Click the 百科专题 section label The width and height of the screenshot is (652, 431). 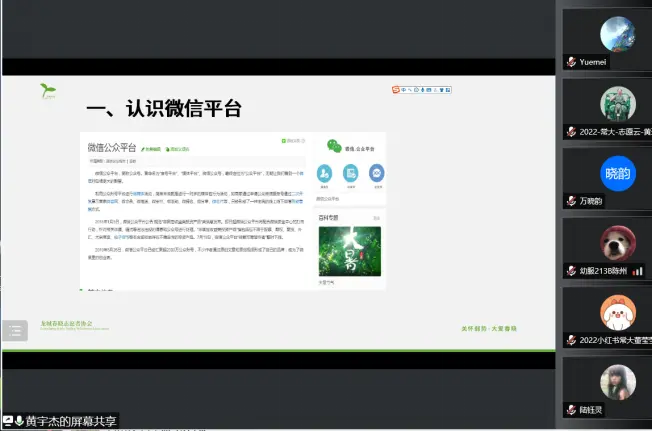pyautogui.click(x=328, y=217)
